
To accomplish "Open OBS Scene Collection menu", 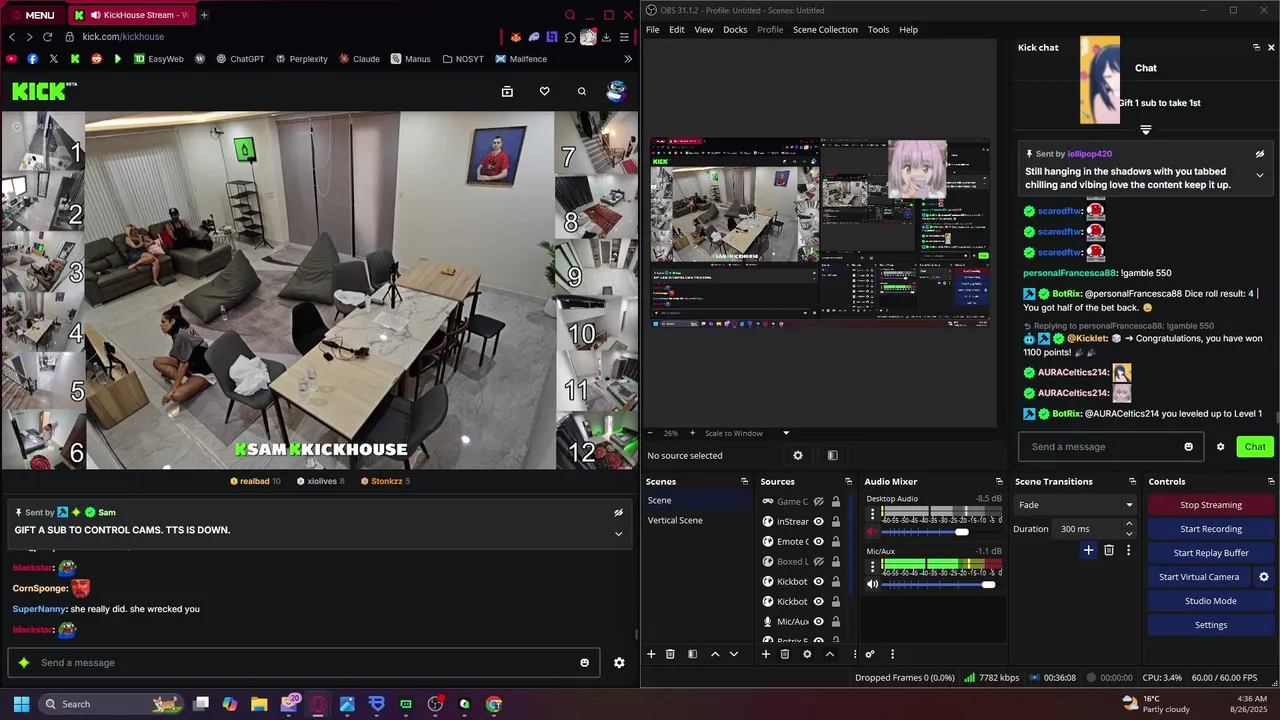I will (825, 30).
